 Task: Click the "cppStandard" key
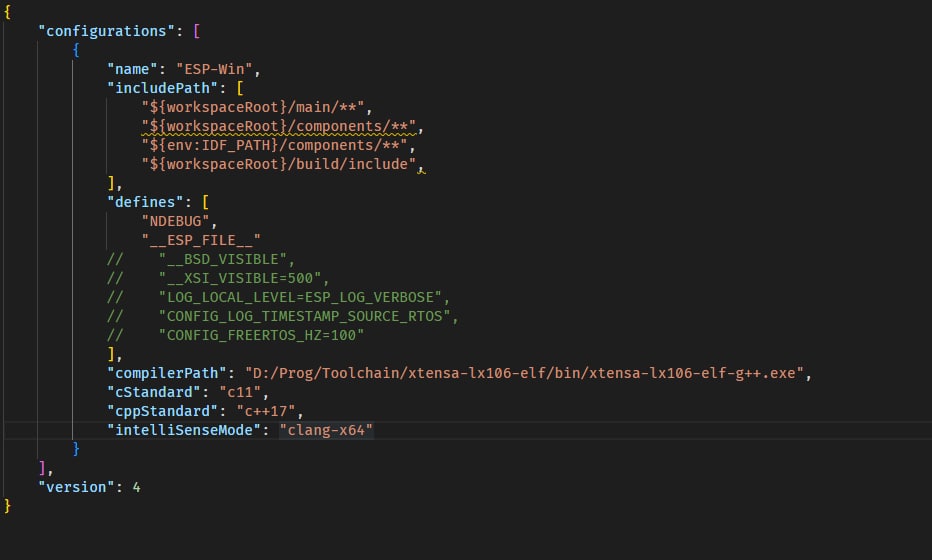tap(162, 411)
